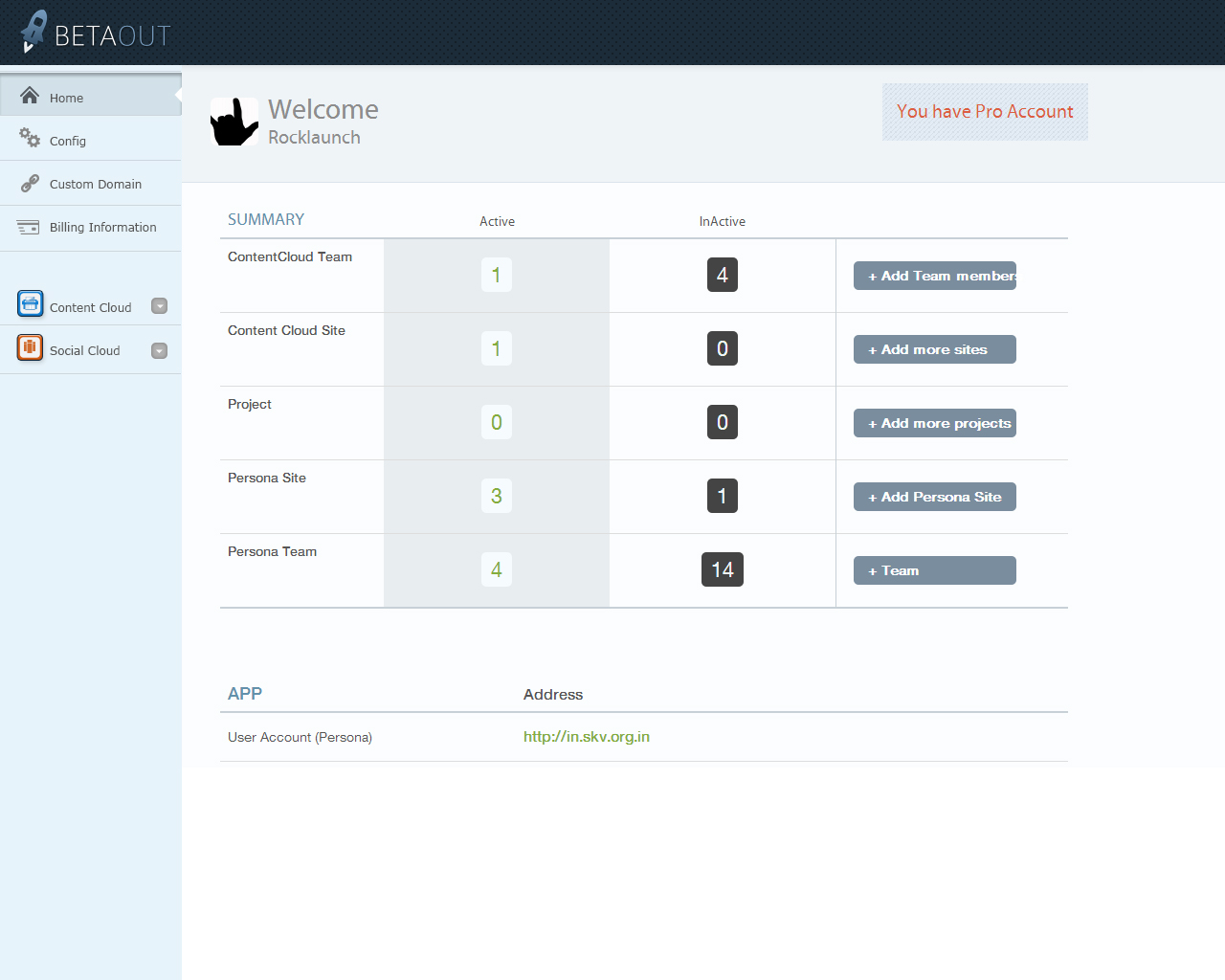Click the ContentCloud Team row label

(x=290, y=256)
